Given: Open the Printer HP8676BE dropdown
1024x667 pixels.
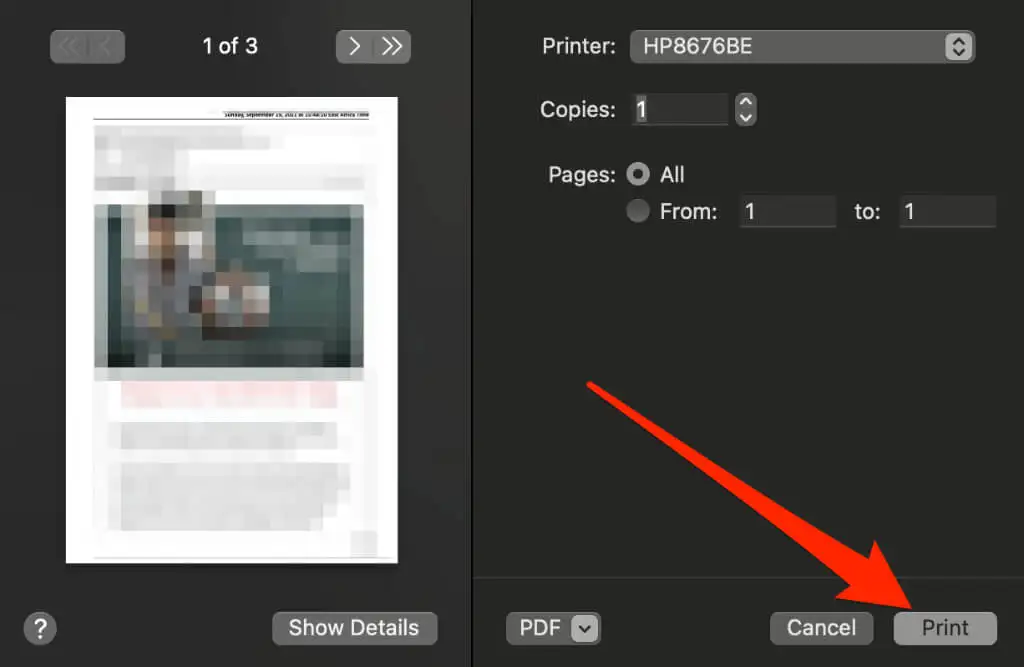Looking at the screenshot, I should [802, 46].
